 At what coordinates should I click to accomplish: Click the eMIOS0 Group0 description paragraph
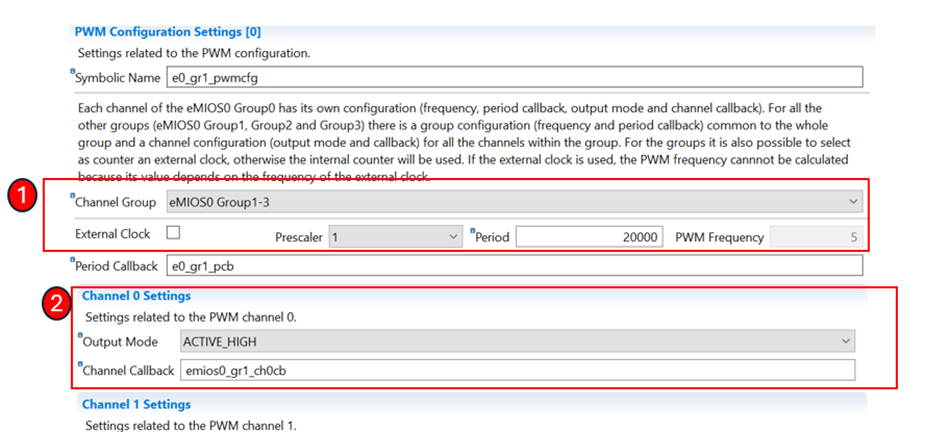[x=464, y=142]
